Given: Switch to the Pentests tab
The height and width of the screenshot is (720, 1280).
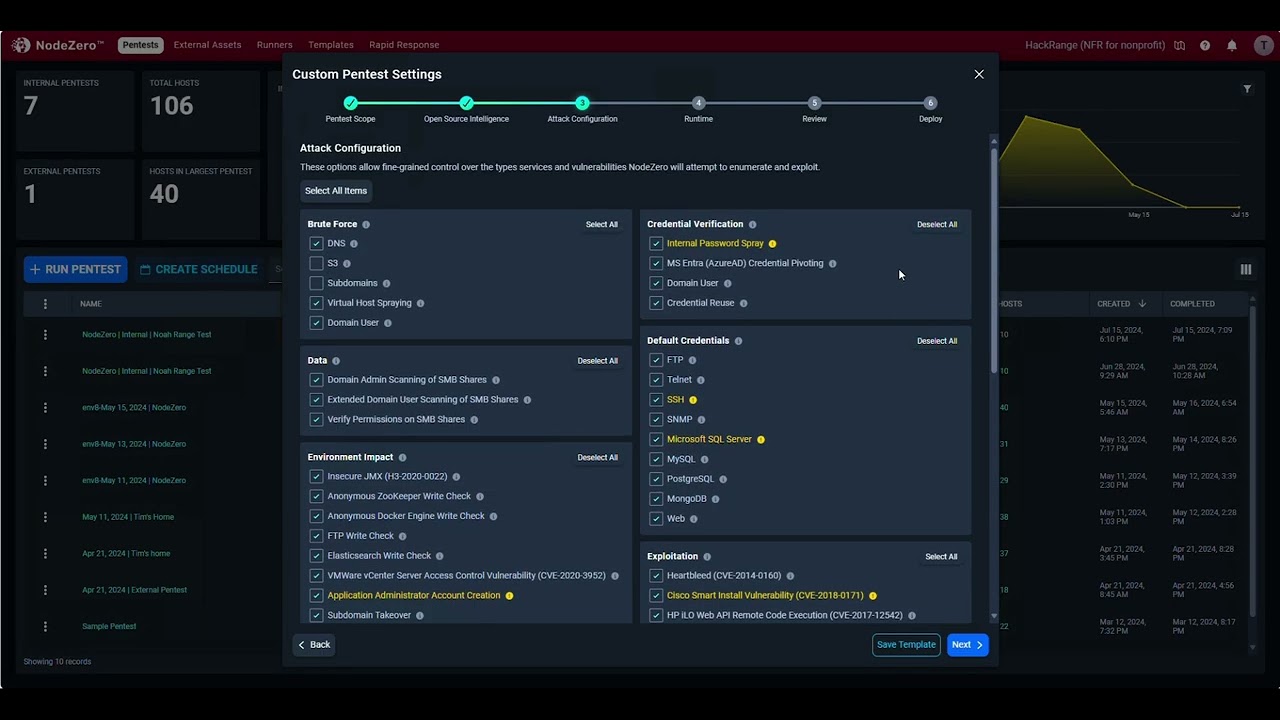Looking at the screenshot, I should pyautogui.click(x=140, y=45).
